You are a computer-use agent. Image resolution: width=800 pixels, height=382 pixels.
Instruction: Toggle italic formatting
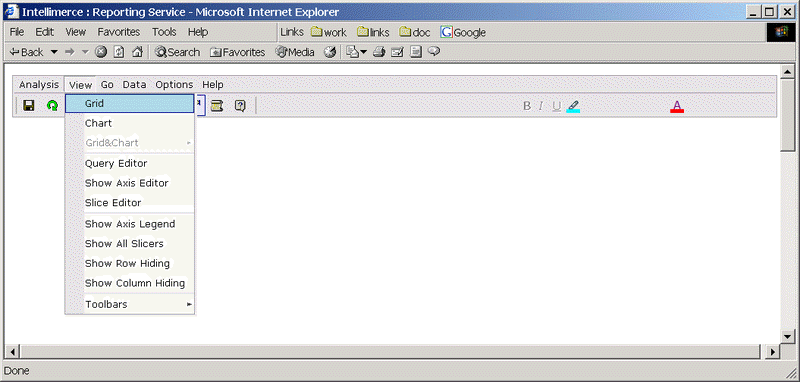pyautogui.click(x=541, y=106)
